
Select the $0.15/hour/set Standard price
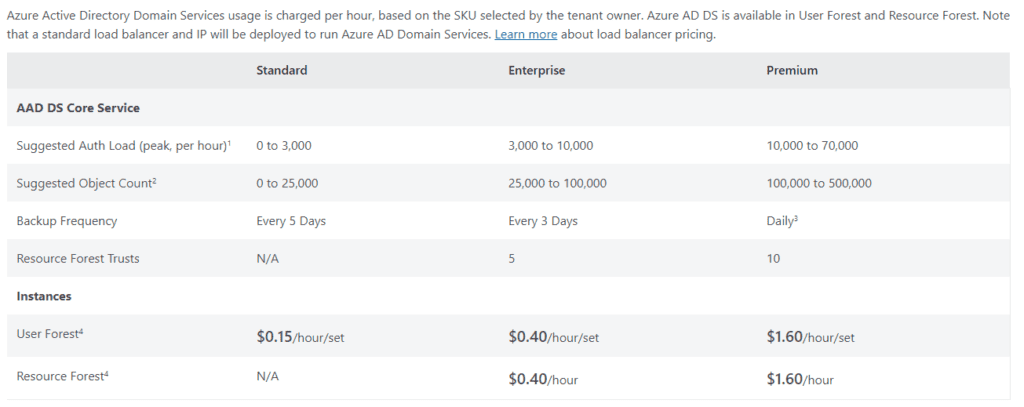pyautogui.click(x=300, y=337)
